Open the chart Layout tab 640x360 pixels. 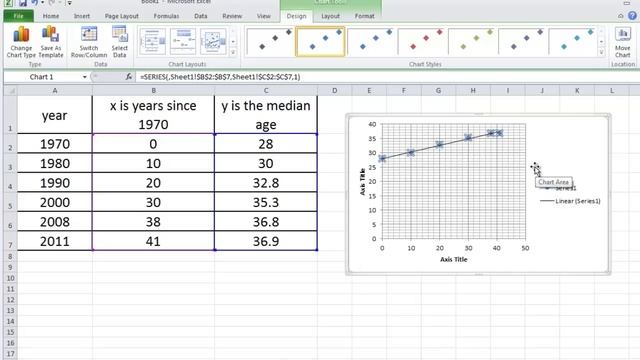[x=330, y=16]
